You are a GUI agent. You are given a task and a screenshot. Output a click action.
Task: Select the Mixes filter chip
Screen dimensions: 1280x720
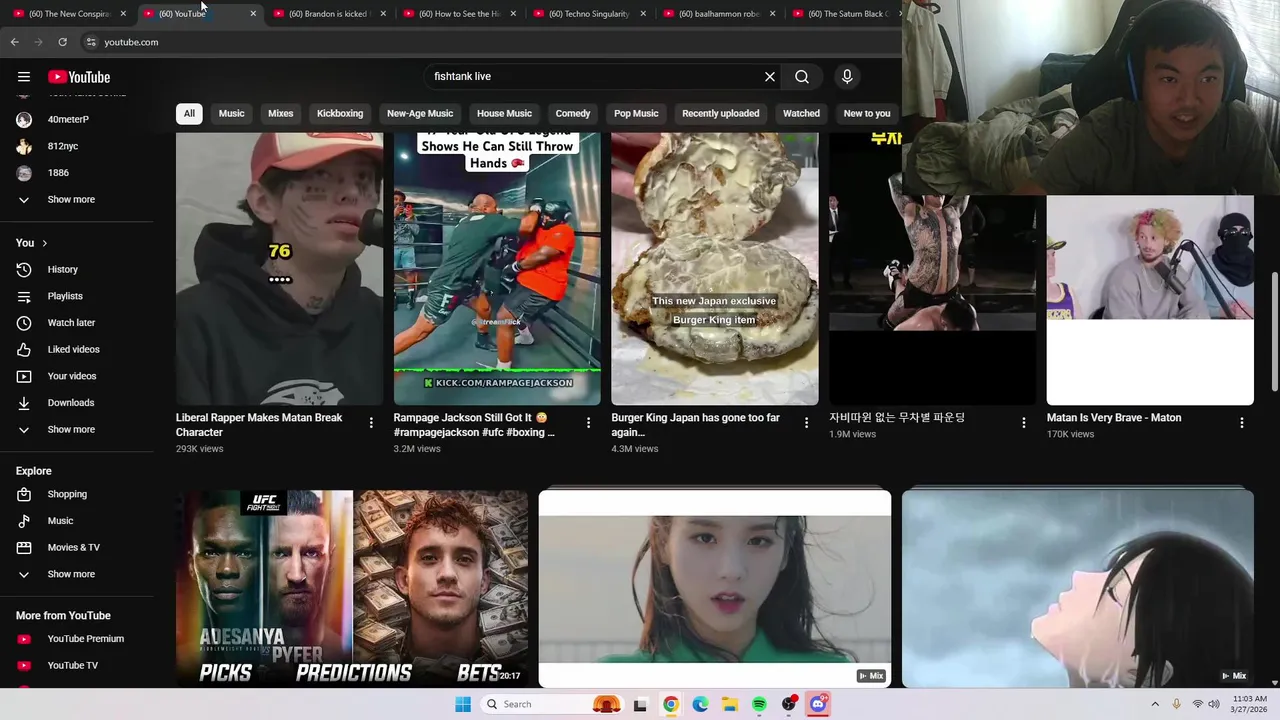tap(281, 113)
